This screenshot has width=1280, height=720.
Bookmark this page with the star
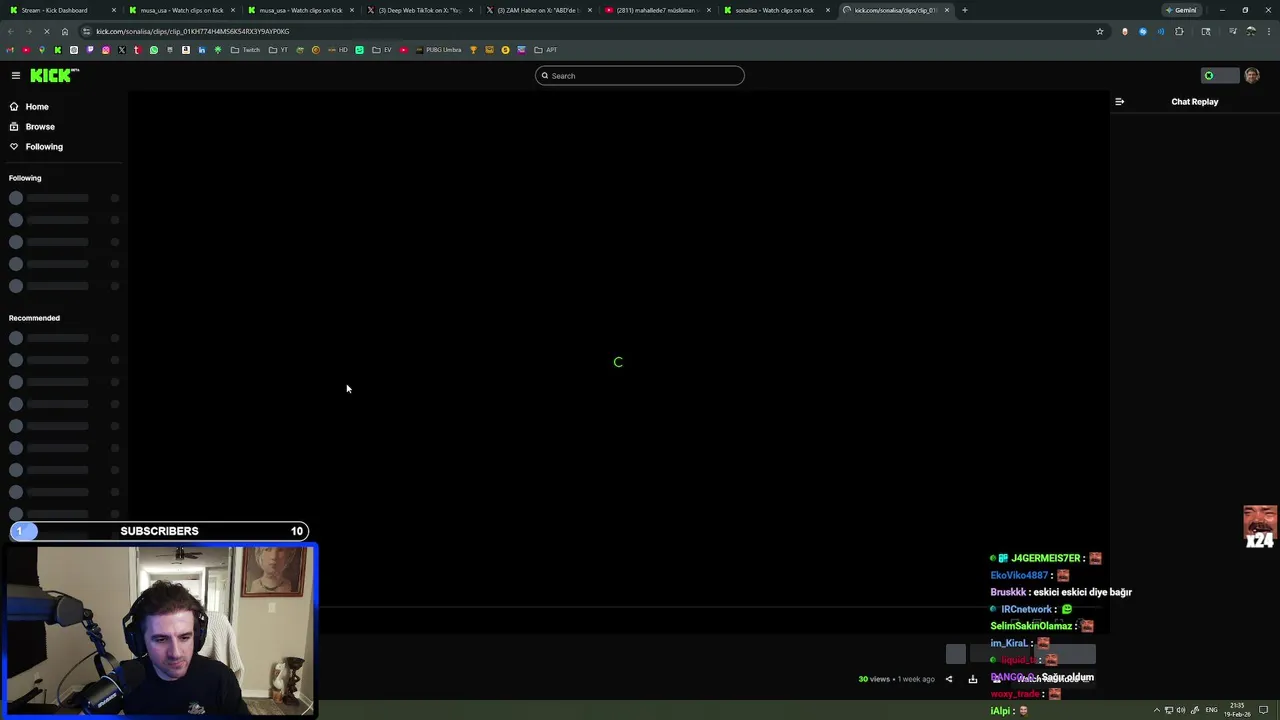[x=1100, y=31]
